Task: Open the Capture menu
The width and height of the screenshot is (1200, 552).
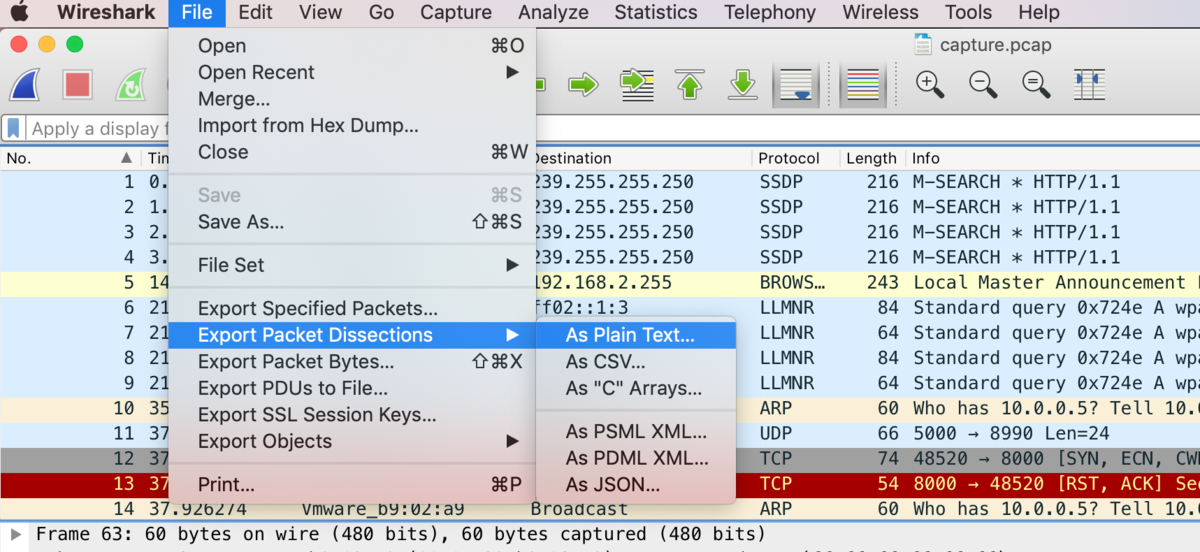Action: click(456, 13)
